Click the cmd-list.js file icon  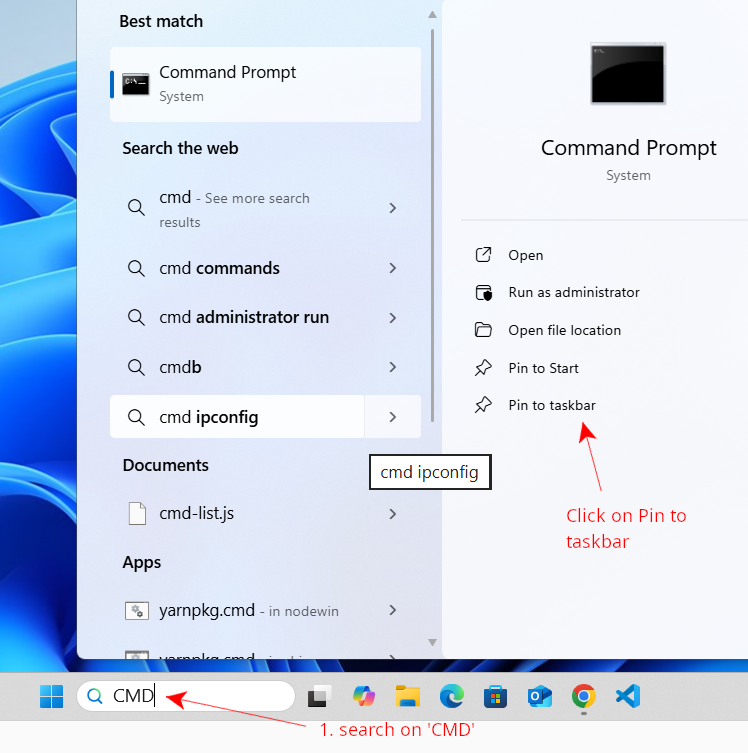(137, 513)
